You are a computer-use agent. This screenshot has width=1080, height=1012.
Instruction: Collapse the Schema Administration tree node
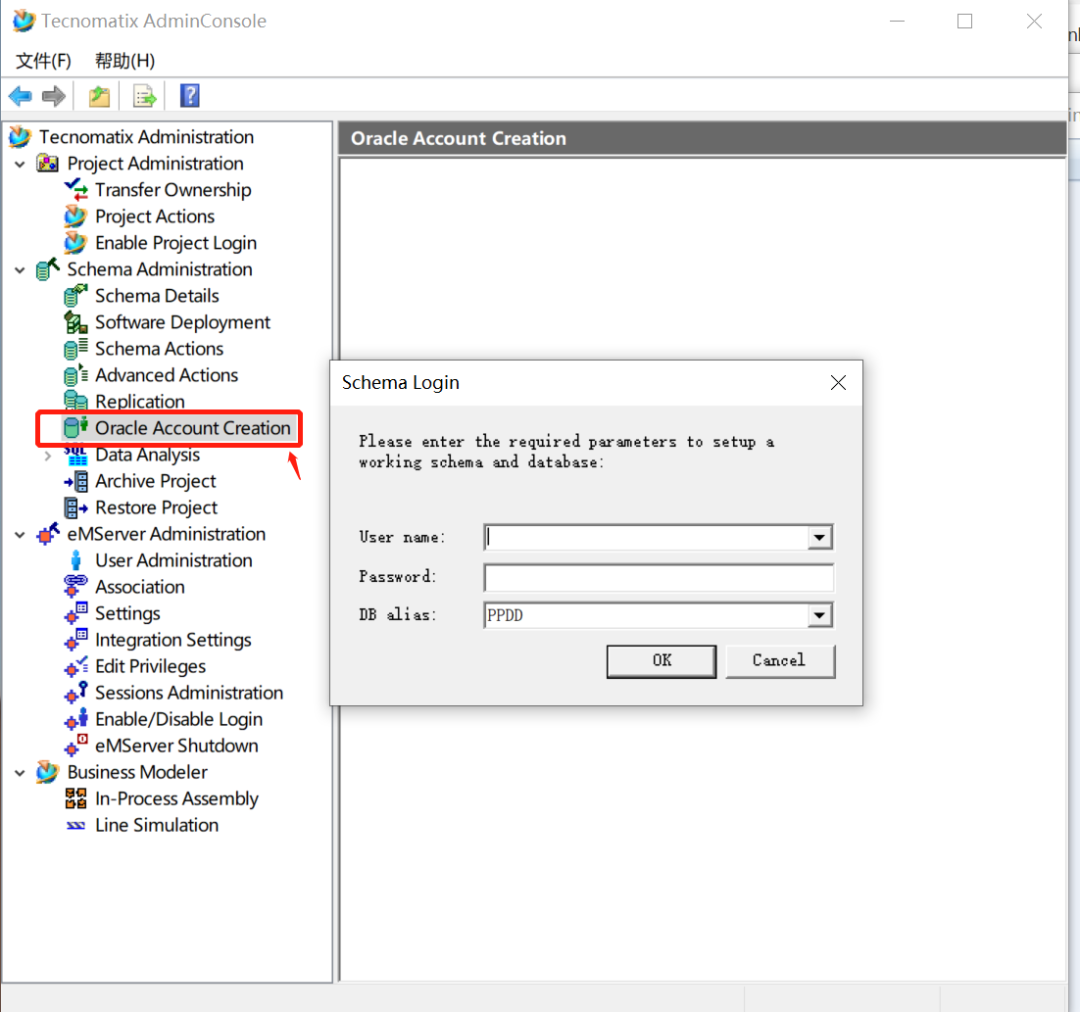[20, 270]
